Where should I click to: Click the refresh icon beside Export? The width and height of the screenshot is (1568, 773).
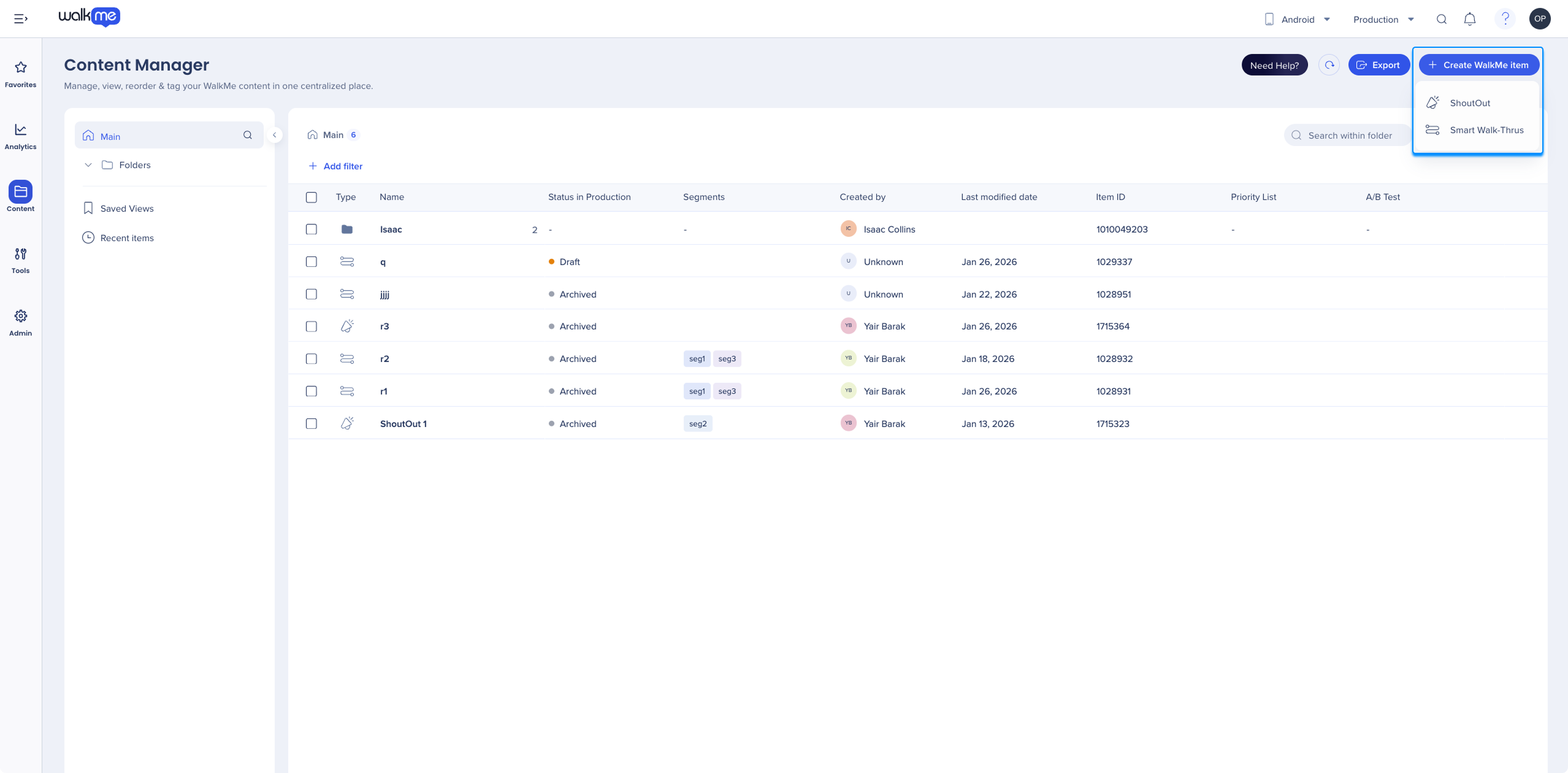(1329, 65)
